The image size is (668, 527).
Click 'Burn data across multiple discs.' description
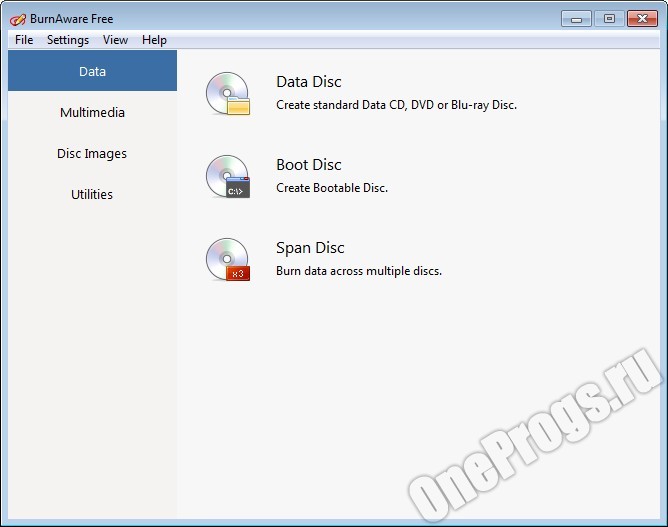pos(359,271)
